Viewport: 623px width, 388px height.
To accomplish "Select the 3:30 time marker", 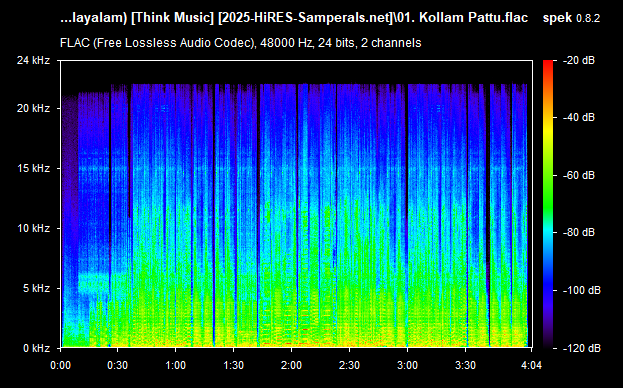I will 466,365.
